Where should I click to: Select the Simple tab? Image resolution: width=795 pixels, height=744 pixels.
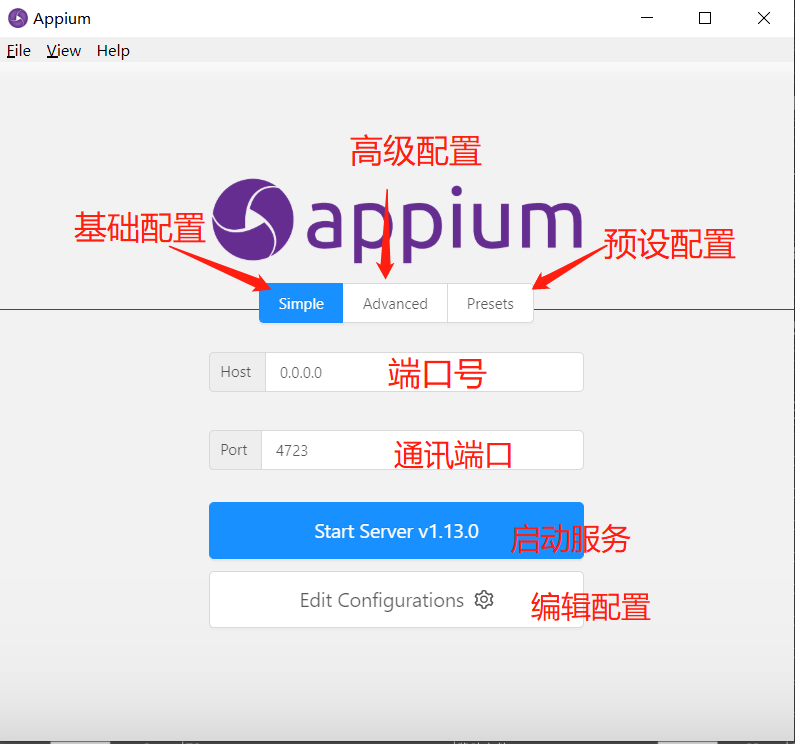(301, 303)
